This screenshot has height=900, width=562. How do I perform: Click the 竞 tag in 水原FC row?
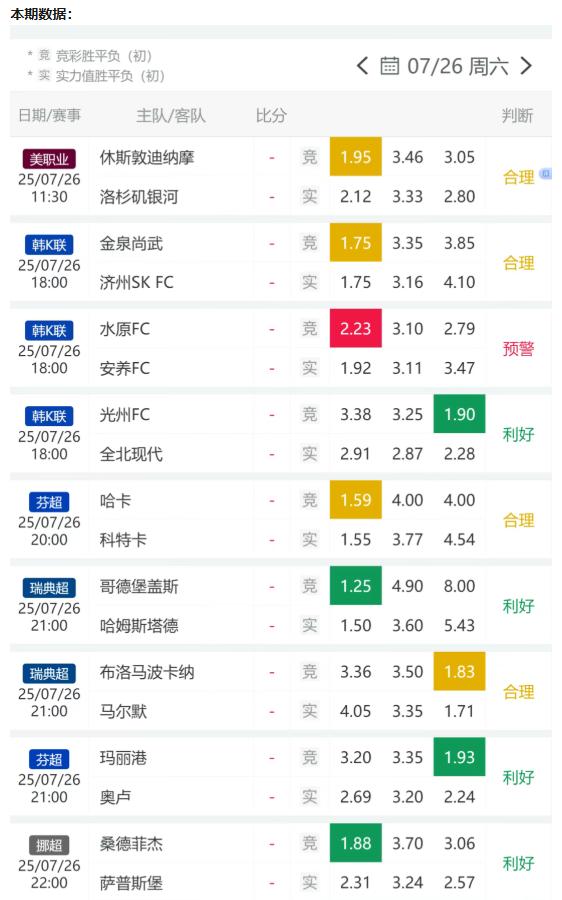click(310, 328)
